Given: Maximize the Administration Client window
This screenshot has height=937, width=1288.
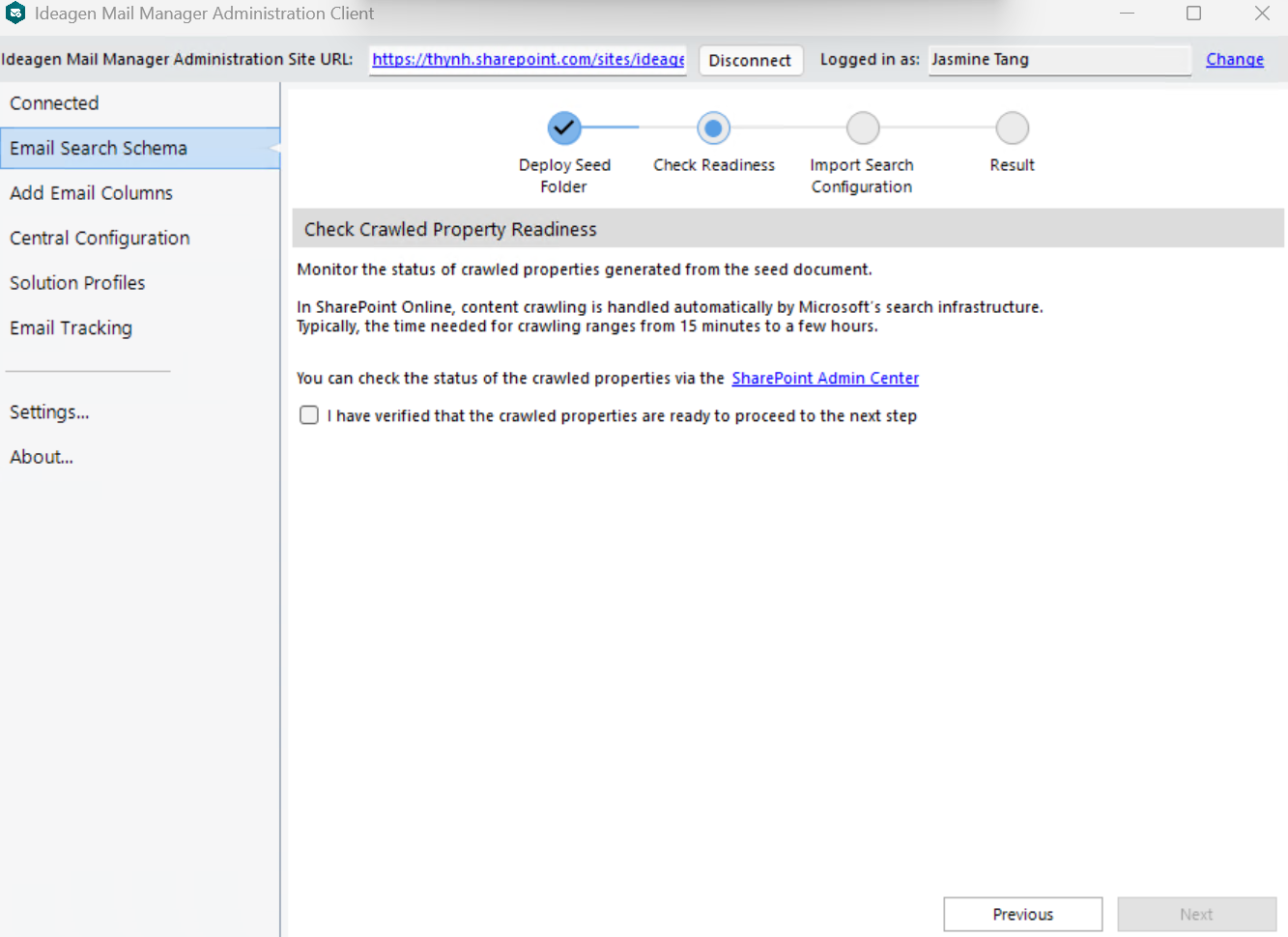Looking at the screenshot, I should click(x=1194, y=14).
